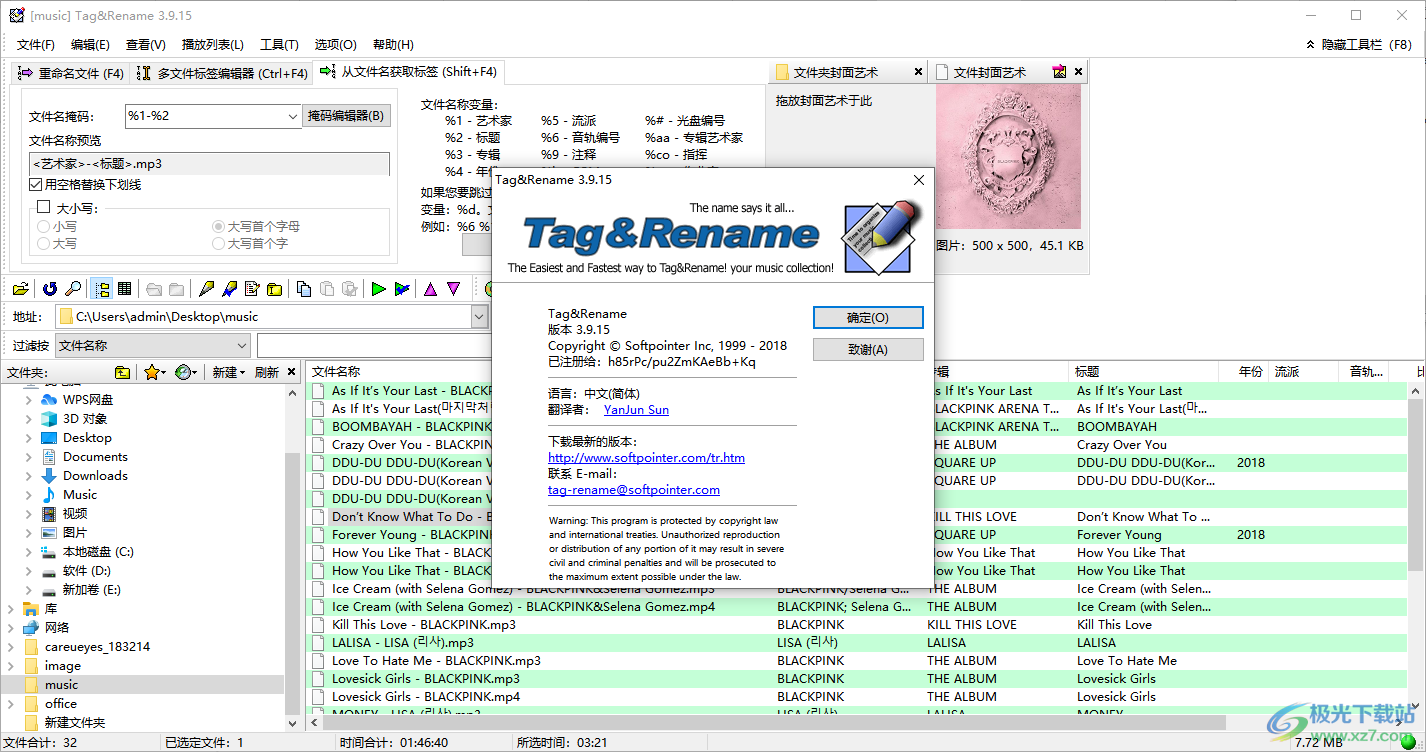The width and height of the screenshot is (1426, 752).
Task: Click the yellow pencil edit tag icon
Action: point(206,289)
